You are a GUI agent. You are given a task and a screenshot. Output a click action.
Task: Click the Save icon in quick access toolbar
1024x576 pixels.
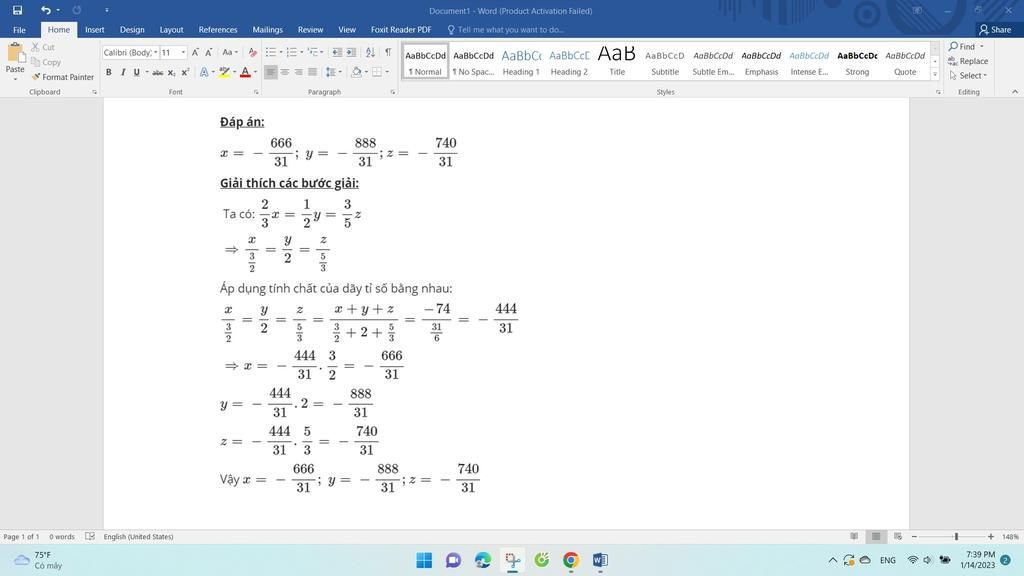coord(17,10)
